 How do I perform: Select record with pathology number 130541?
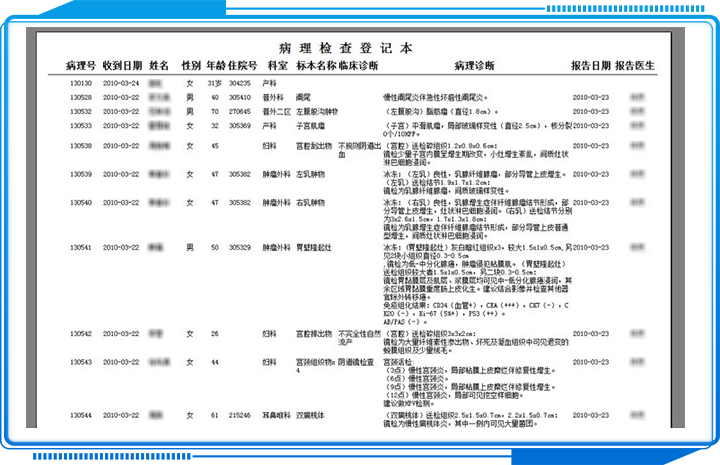(81, 246)
